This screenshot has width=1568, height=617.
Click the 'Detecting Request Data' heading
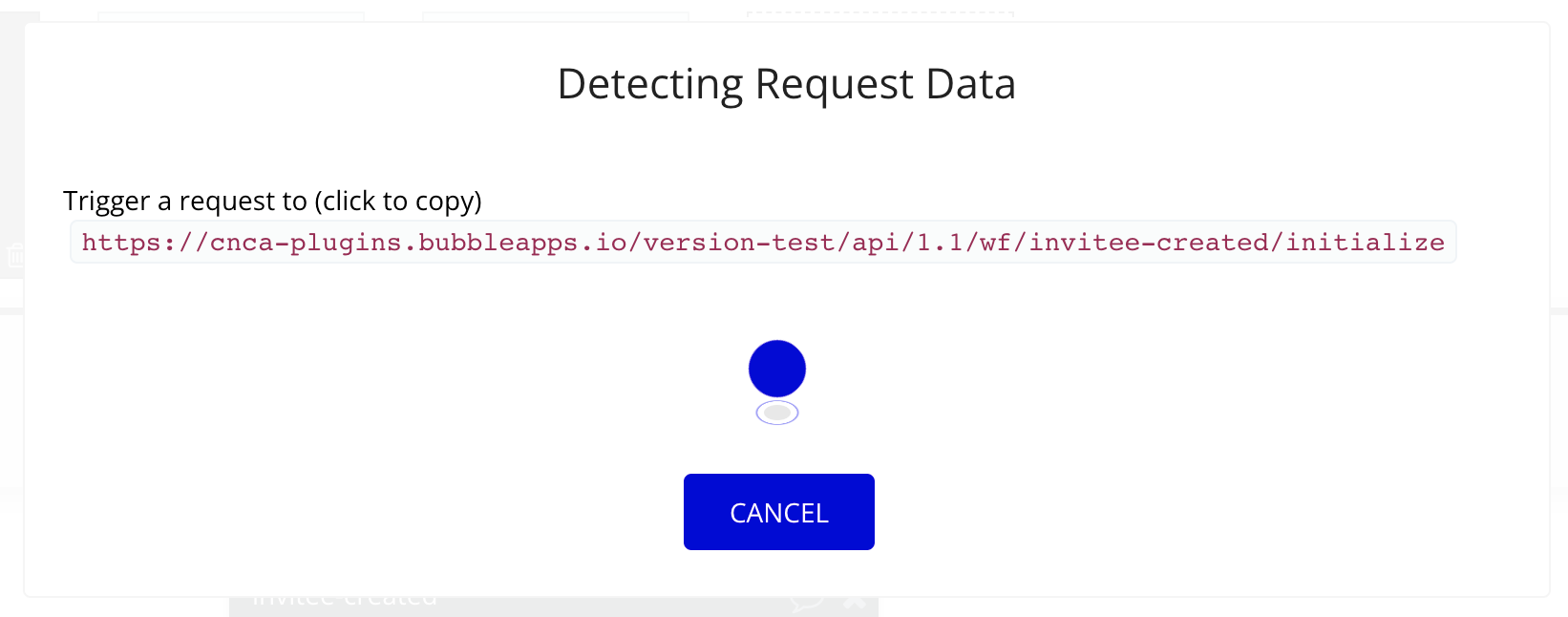[786, 84]
